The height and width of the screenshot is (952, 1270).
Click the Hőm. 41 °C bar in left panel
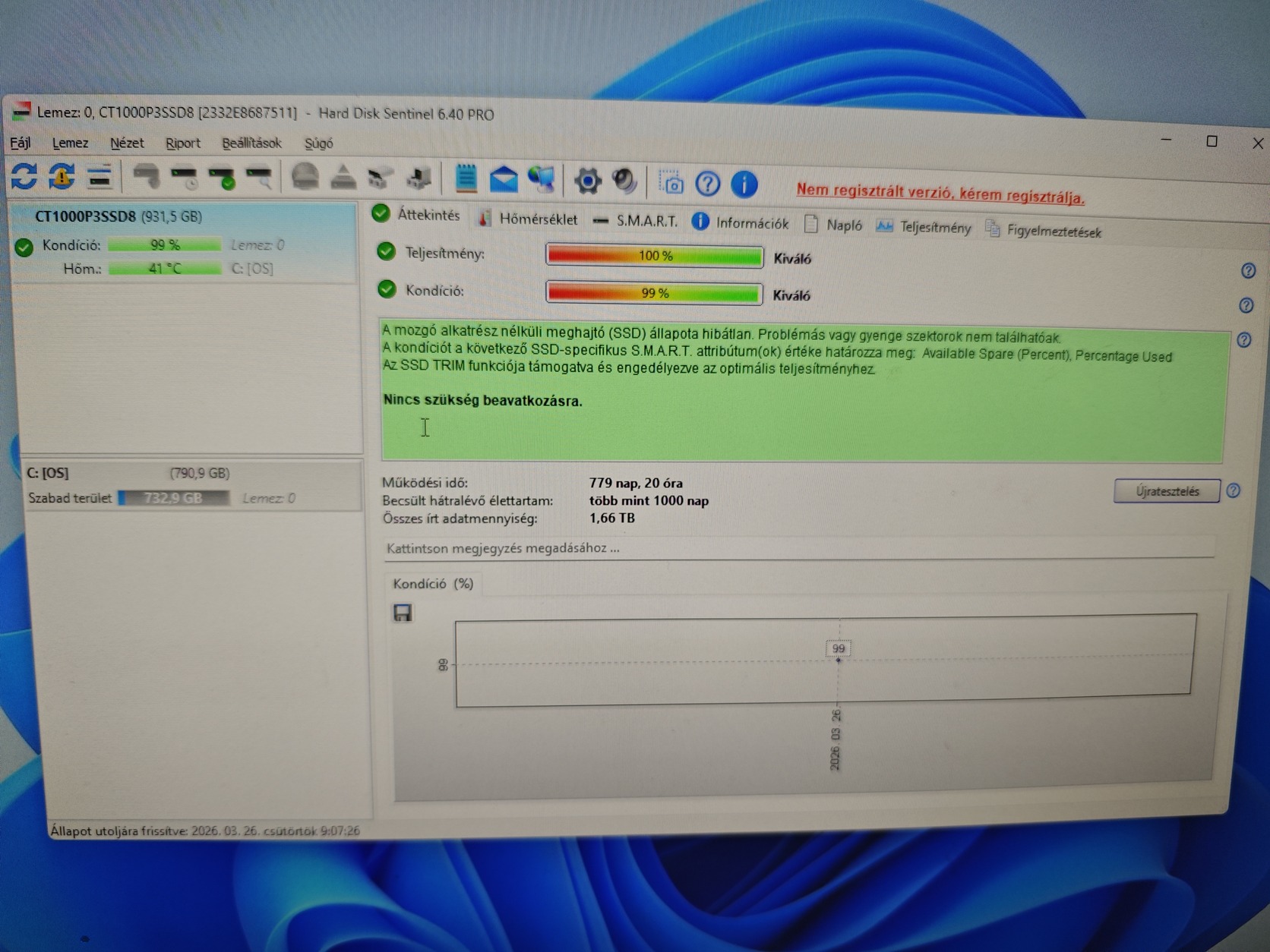pyautogui.click(x=165, y=268)
